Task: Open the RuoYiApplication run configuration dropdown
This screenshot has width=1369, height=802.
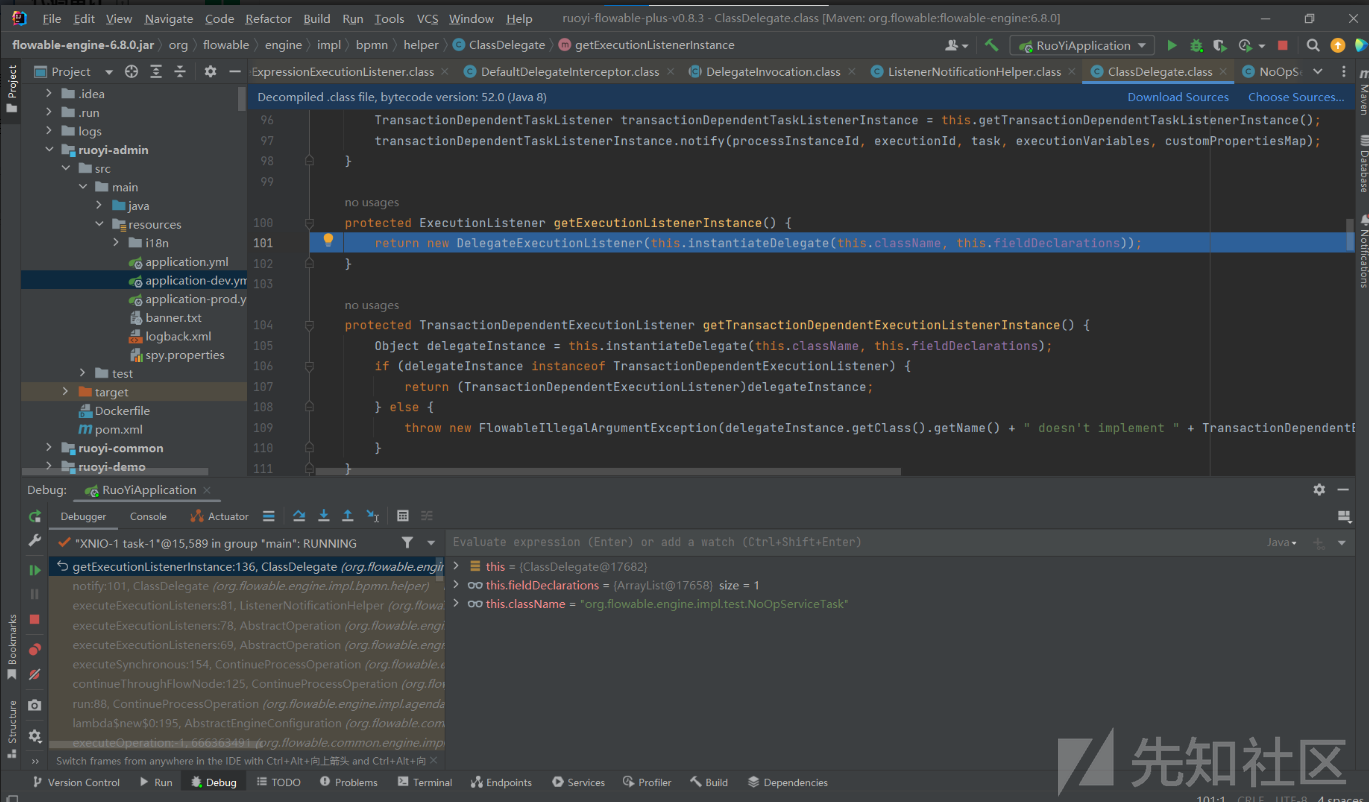Action: tap(1081, 45)
